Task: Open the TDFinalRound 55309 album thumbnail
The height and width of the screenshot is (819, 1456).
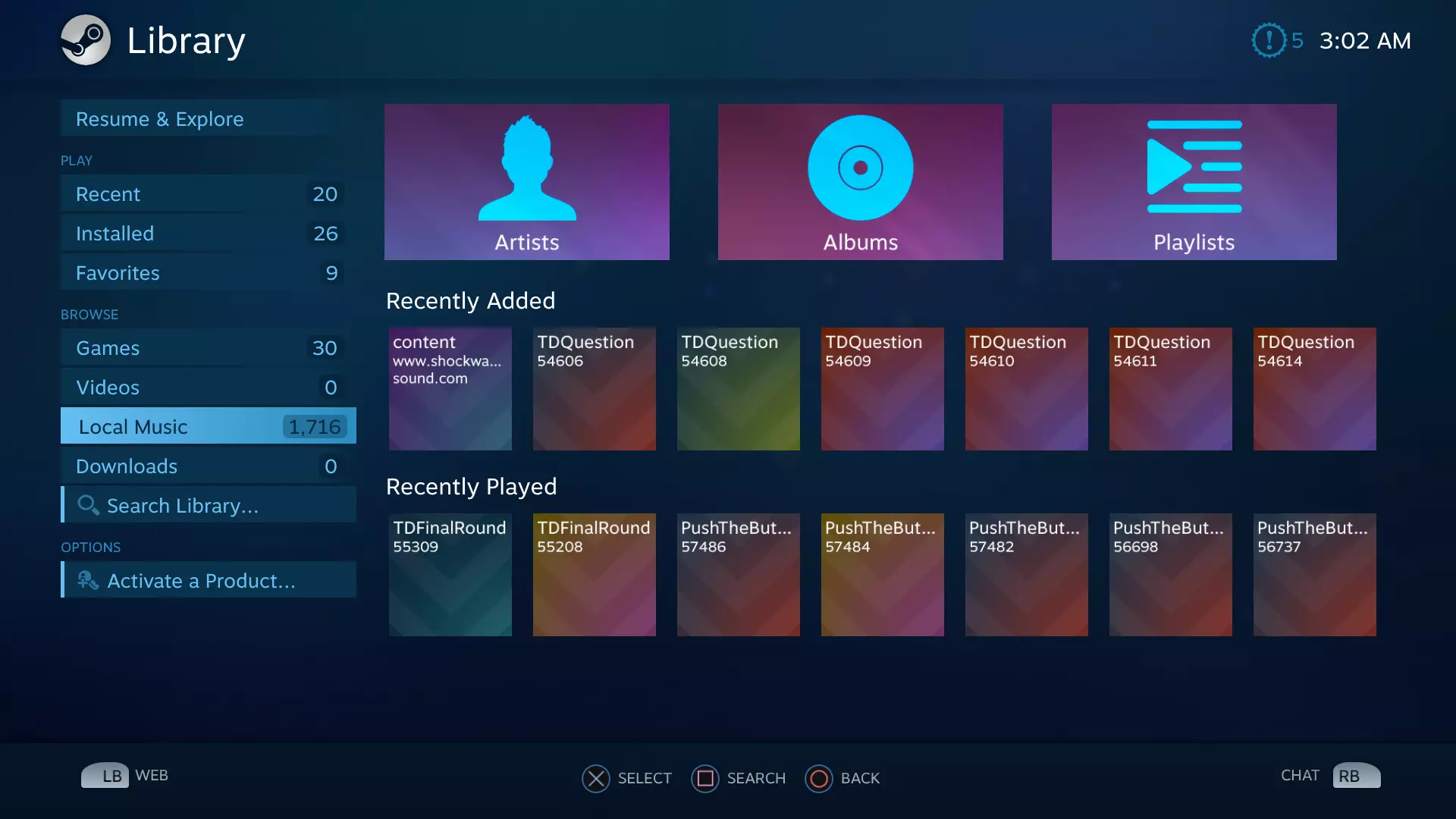Action: coord(450,575)
